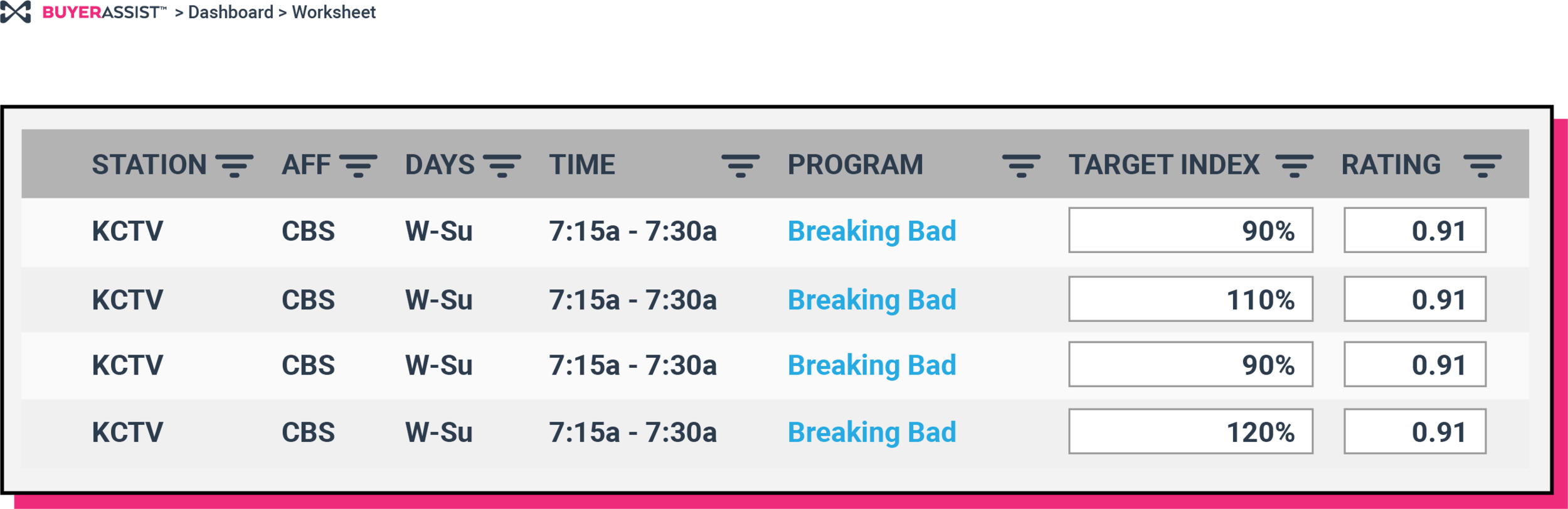Click the BUYERASSIST brand text

click(104, 12)
